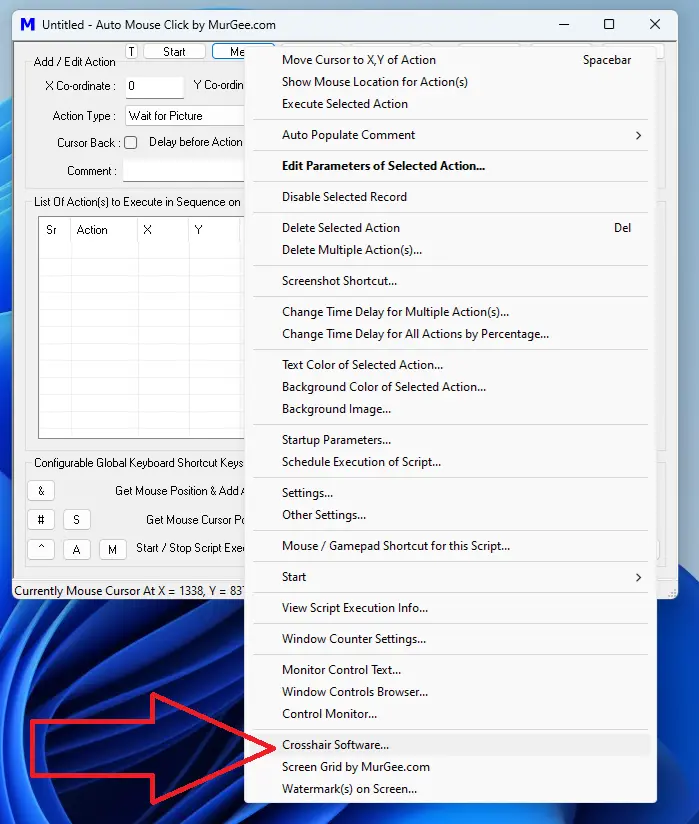Expand the Start submenu
Viewport: 699px width, 824px height.
pos(451,578)
